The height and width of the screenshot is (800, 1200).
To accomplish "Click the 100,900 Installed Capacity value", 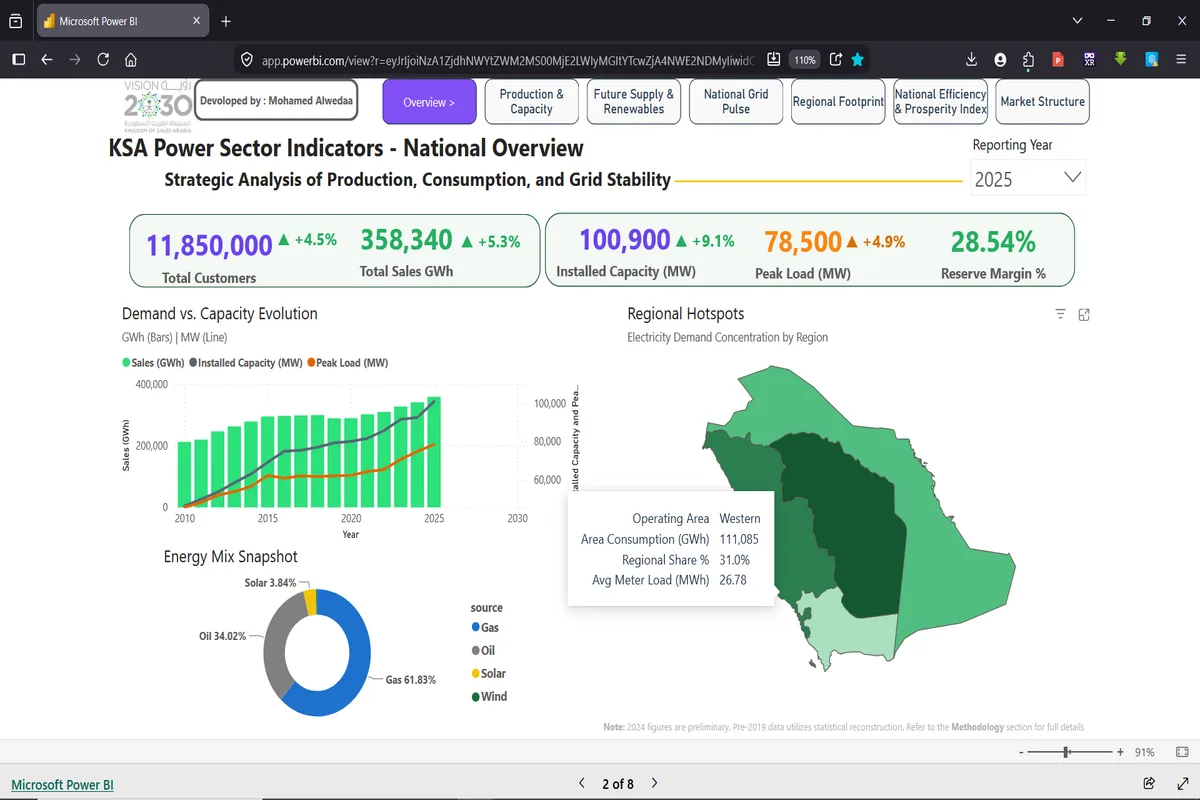I will pyautogui.click(x=625, y=240).
